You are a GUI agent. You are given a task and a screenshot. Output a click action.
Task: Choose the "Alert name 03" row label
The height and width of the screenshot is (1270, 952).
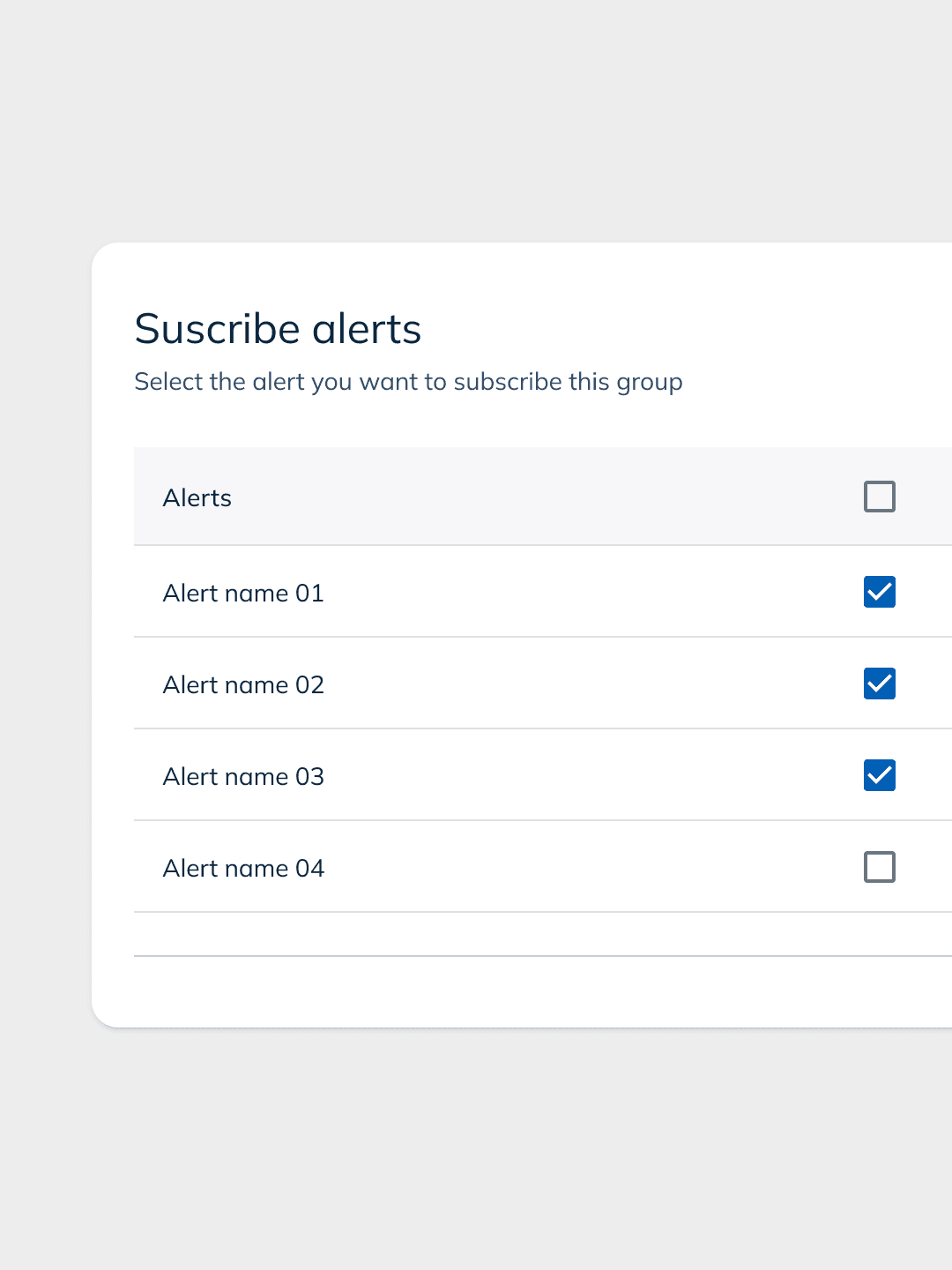[x=243, y=777]
